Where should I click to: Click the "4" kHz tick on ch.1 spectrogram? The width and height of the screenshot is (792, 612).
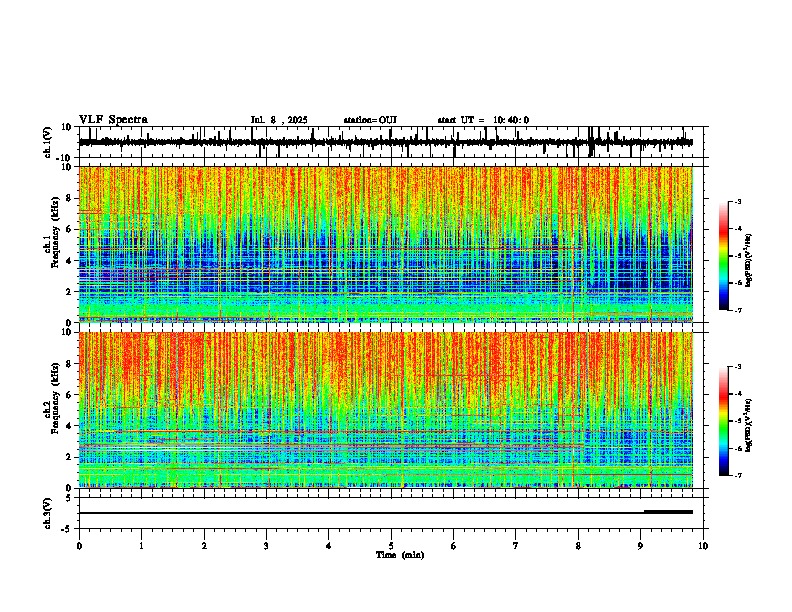coord(70,261)
